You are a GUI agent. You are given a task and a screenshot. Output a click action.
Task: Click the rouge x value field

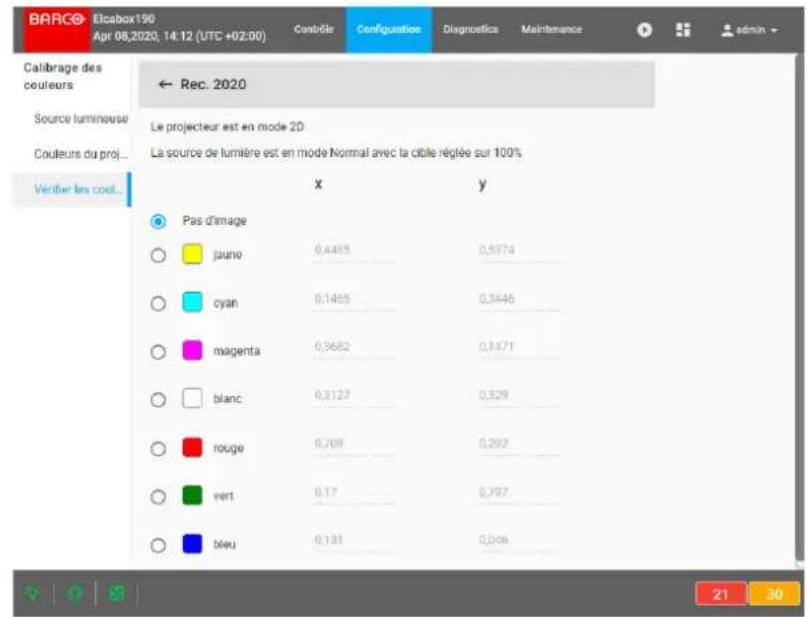click(x=355, y=444)
